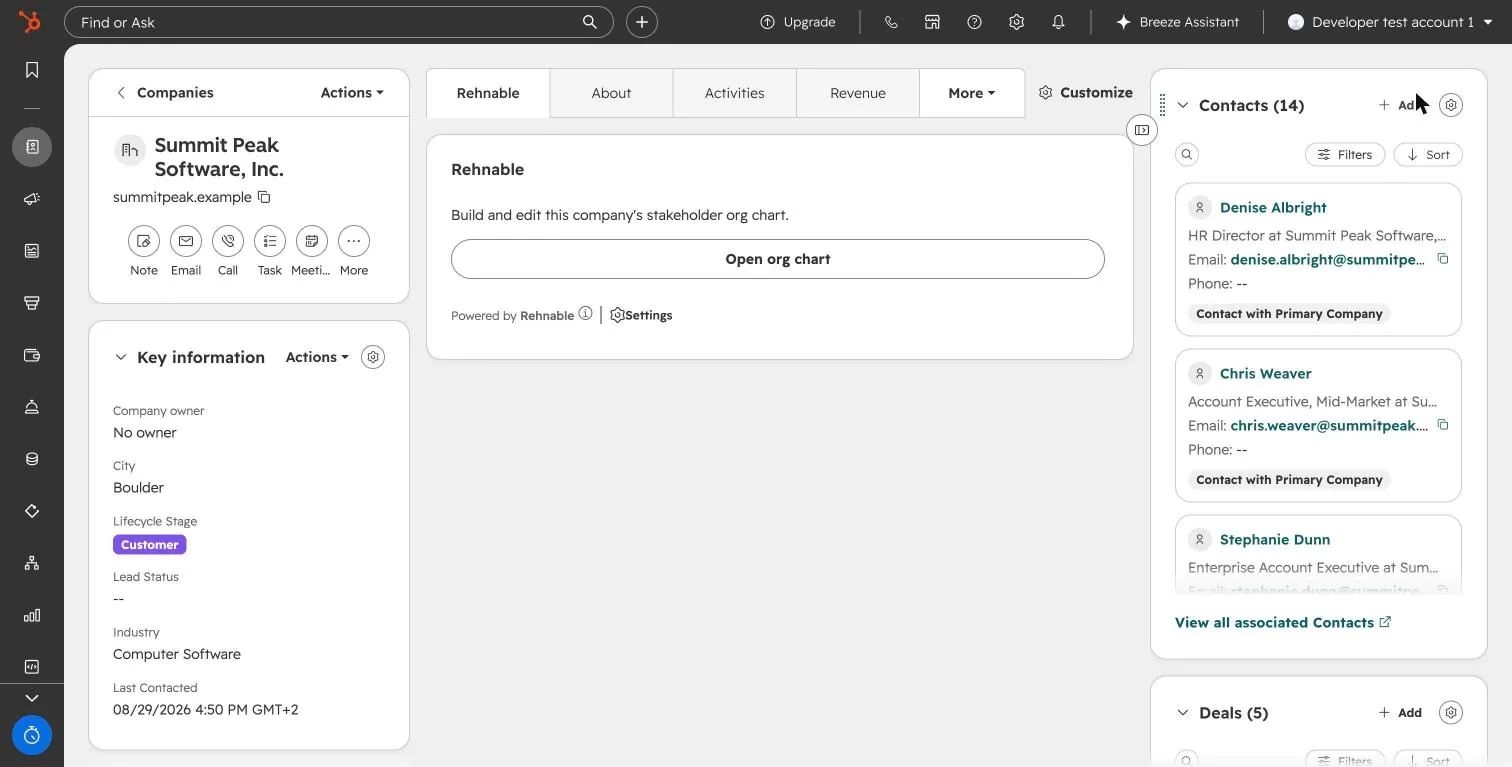1512x767 pixels.
Task: Create a Note for the company
Action: point(144,241)
